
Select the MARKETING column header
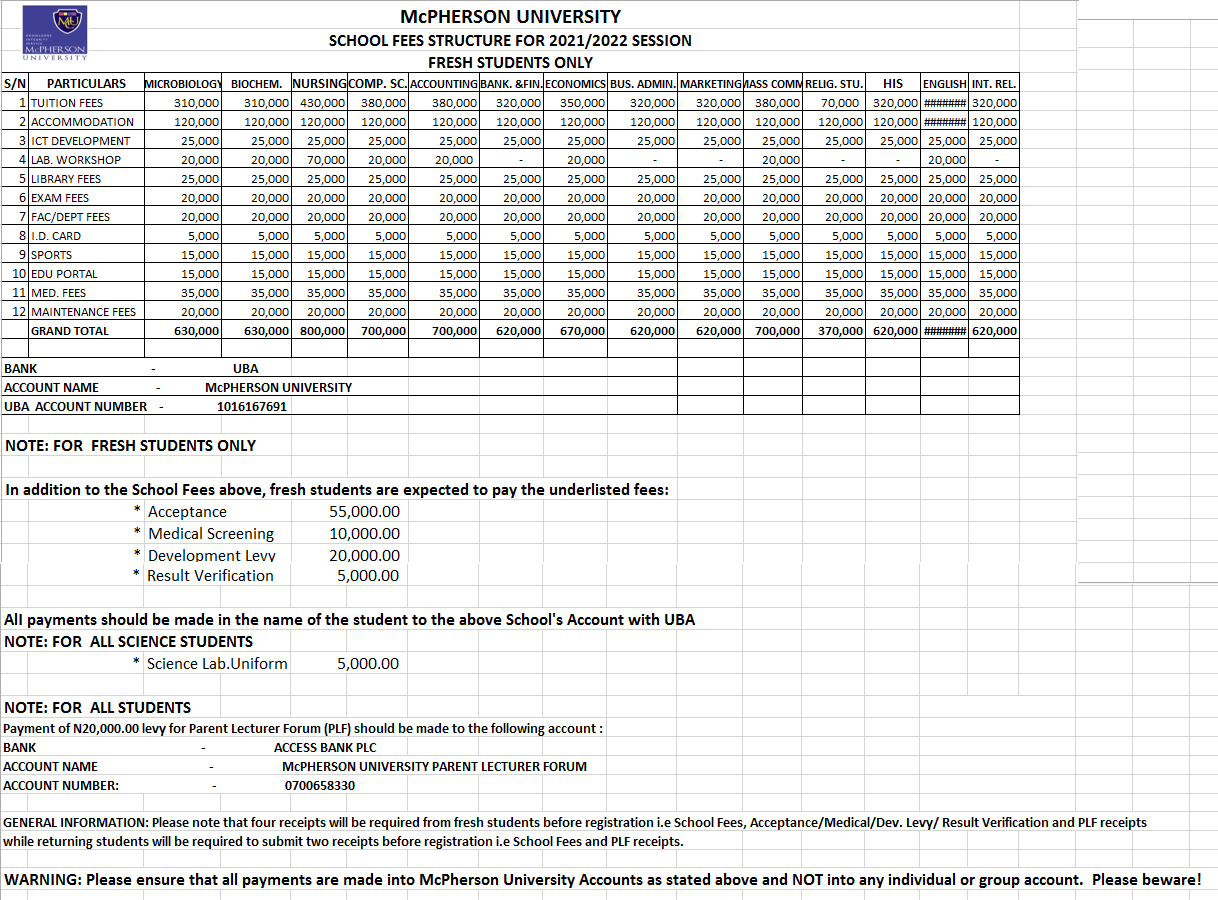(x=710, y=84)
